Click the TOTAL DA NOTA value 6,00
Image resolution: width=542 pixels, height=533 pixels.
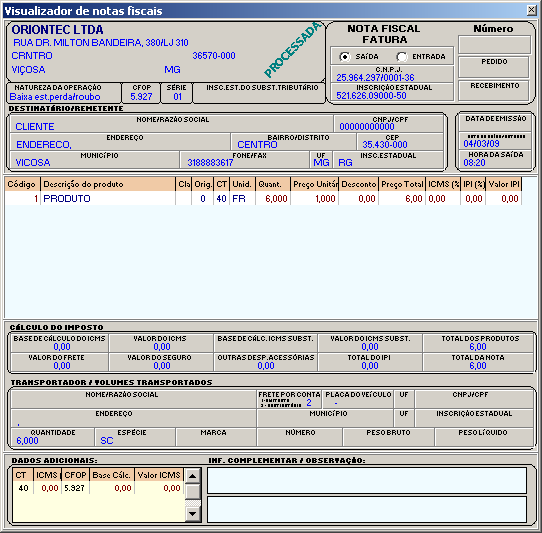[x=478, y=365]
